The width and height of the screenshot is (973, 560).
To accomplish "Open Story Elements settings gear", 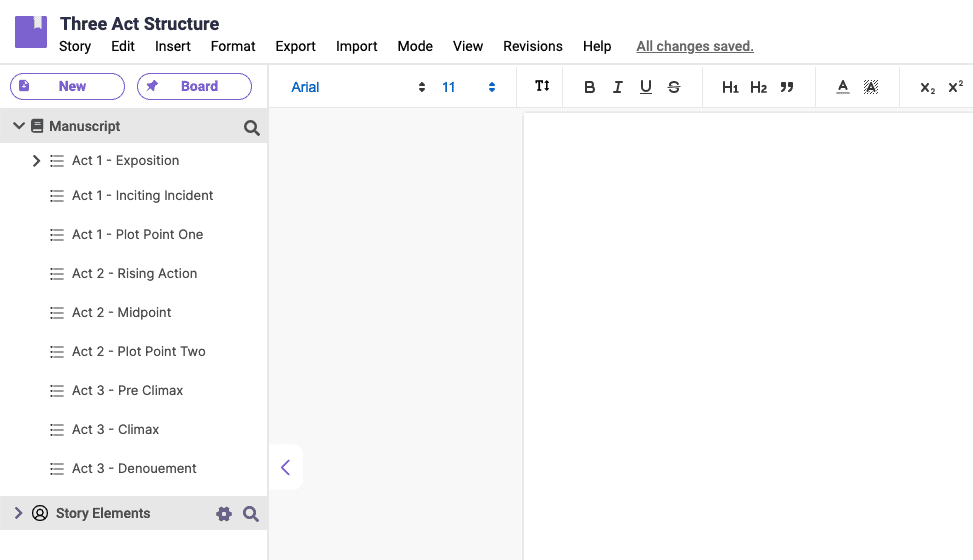I will coord(223,514).
